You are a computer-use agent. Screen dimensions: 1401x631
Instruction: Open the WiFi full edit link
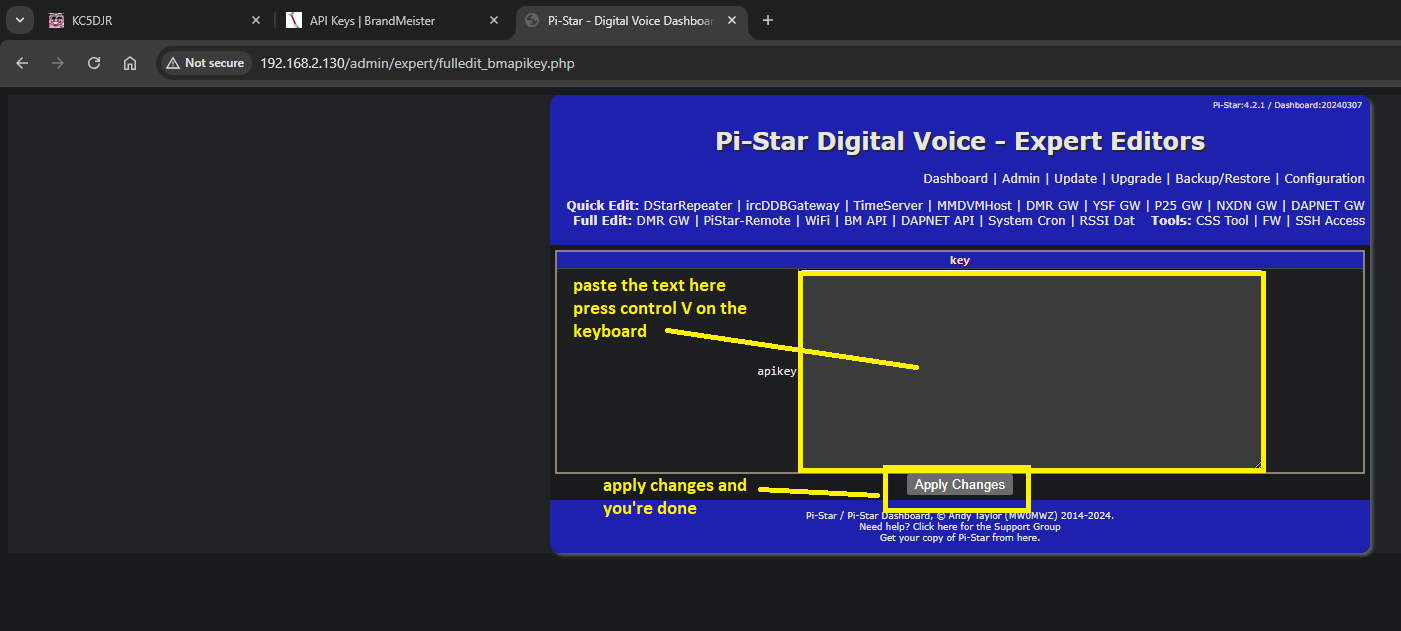(x=817, y=221)
